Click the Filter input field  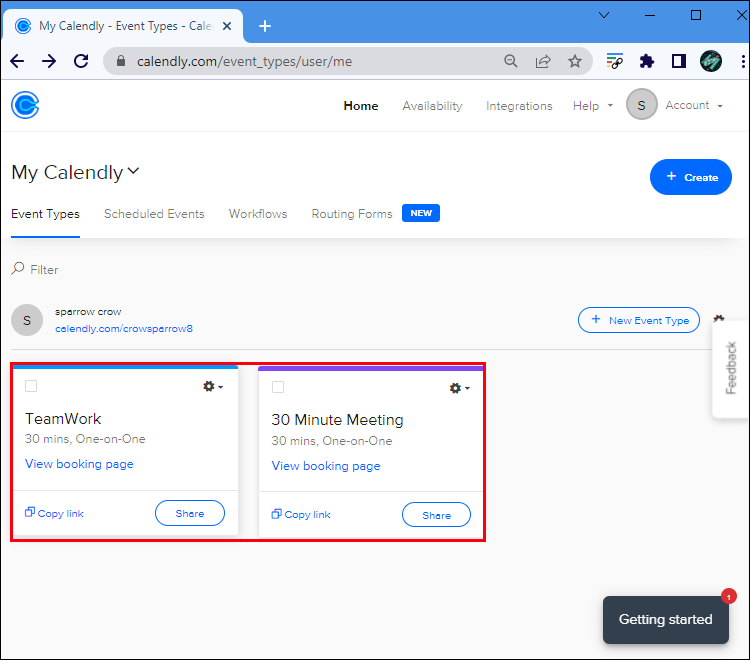coord(44,270)
